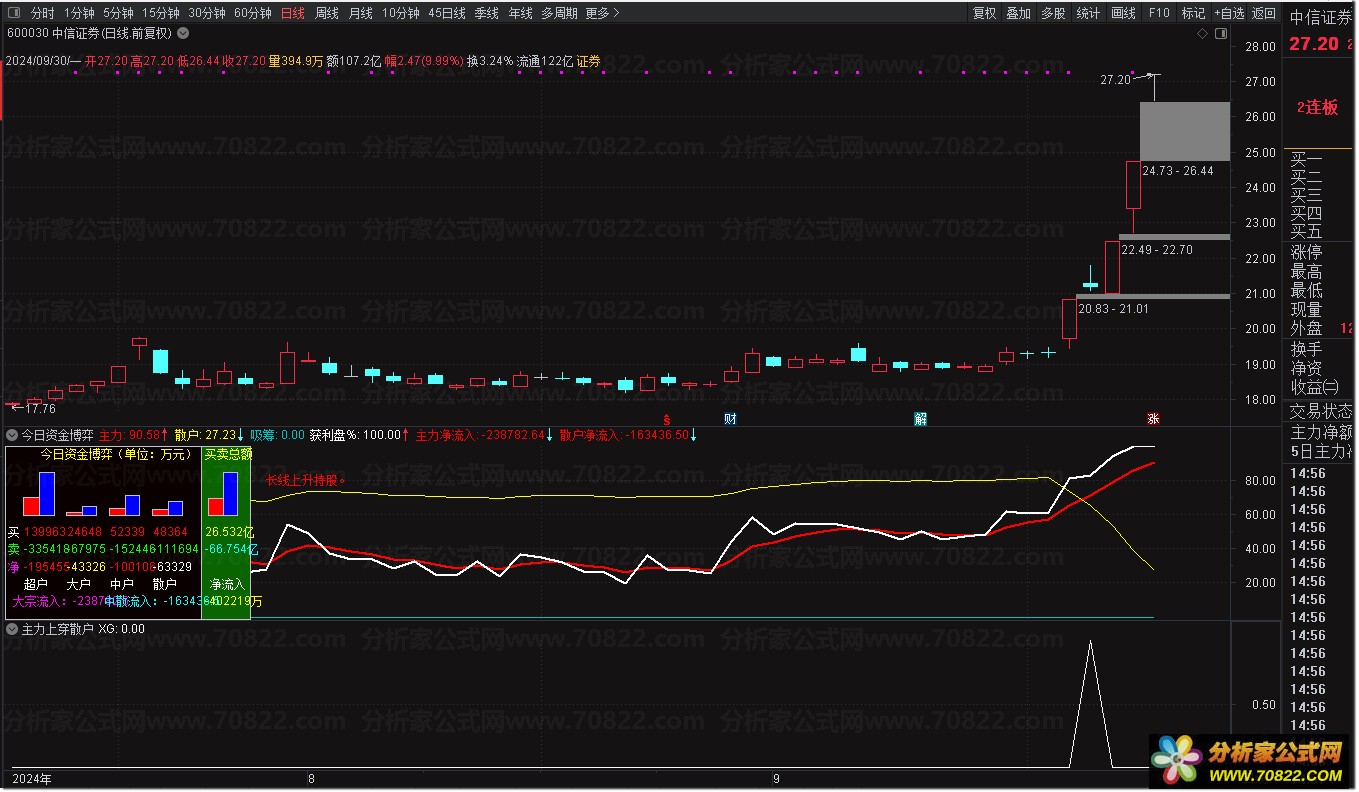Click the 复权 adjustment button
This screenshot has height=792, width=1359.
click(x=985, y=13)
